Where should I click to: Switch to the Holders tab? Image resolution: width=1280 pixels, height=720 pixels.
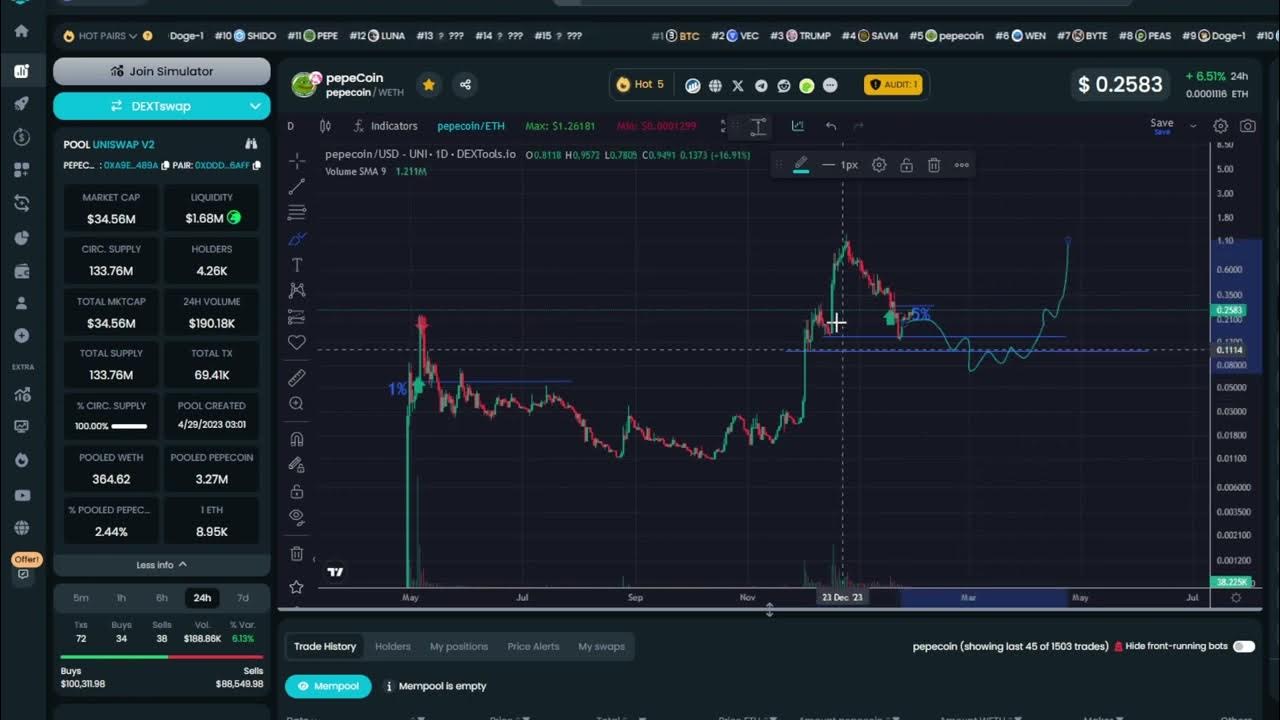[x=393, y=646]
